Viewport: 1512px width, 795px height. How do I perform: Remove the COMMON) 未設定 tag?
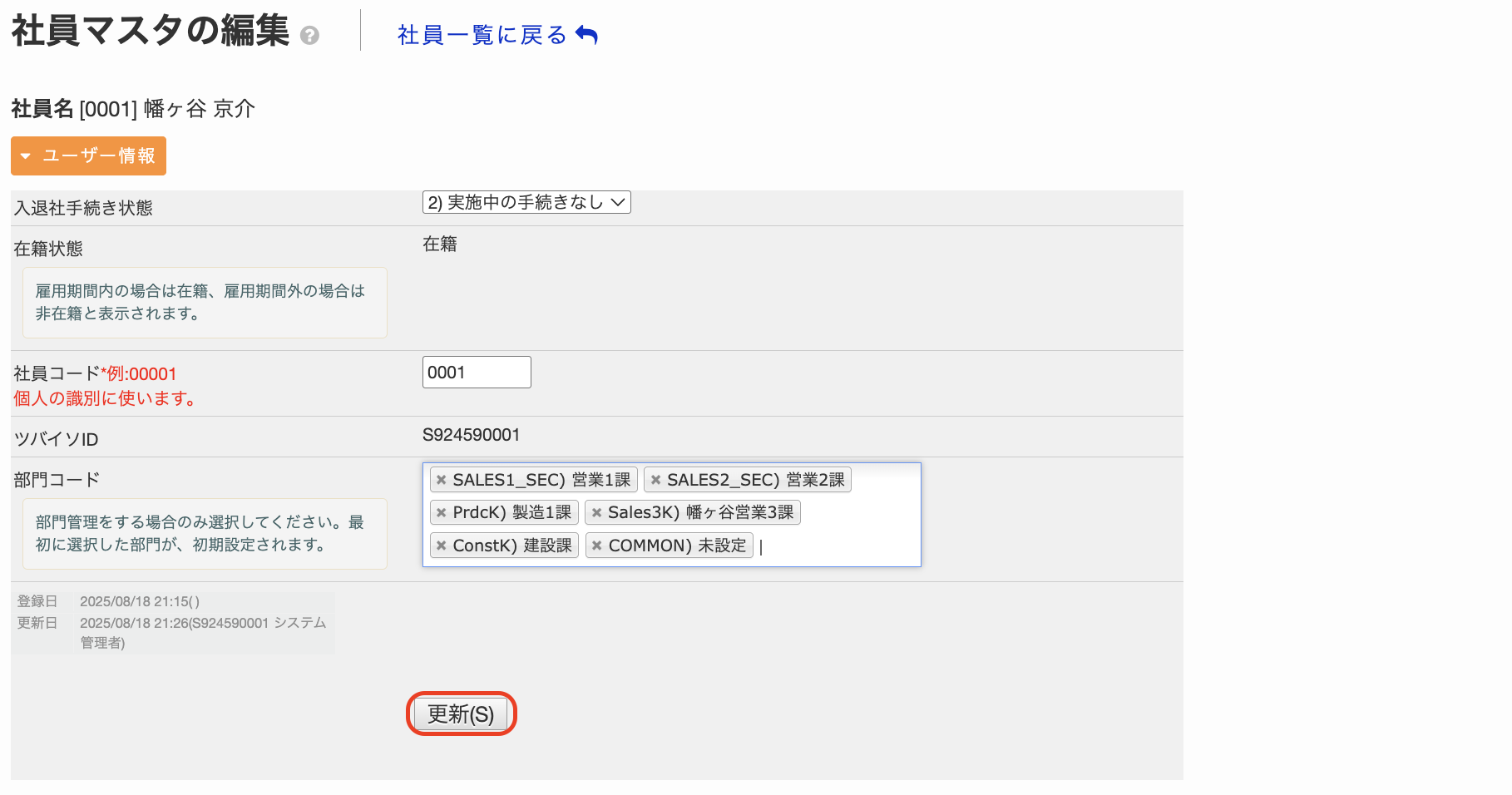coord(596,546)
